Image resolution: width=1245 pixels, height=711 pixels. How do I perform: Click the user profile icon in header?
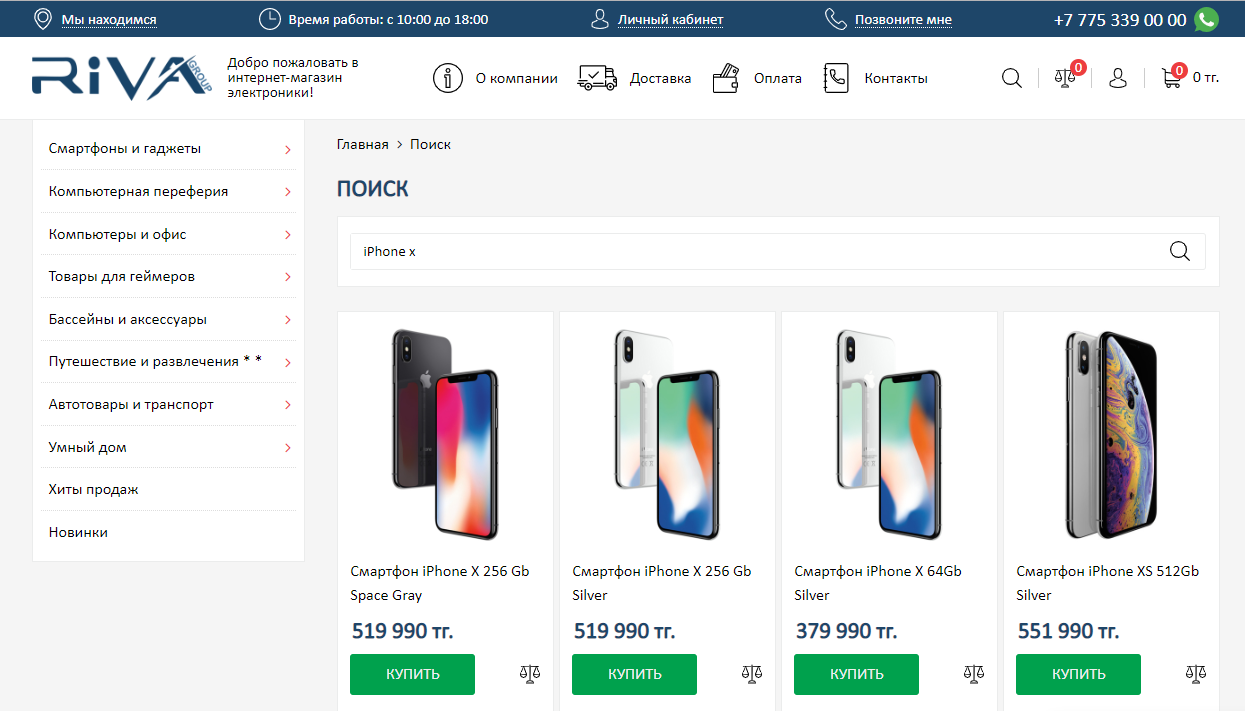coord(1118,78)
